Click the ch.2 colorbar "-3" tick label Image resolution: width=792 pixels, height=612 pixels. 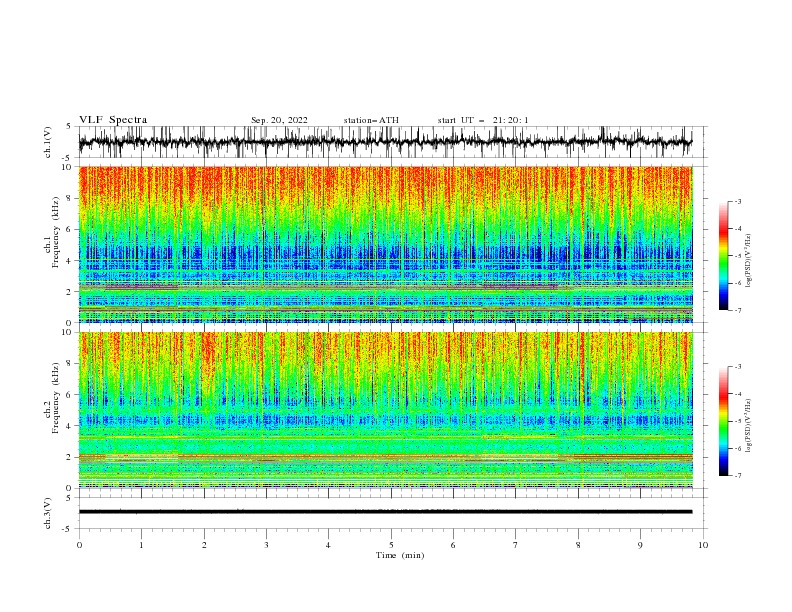[737, 367]
